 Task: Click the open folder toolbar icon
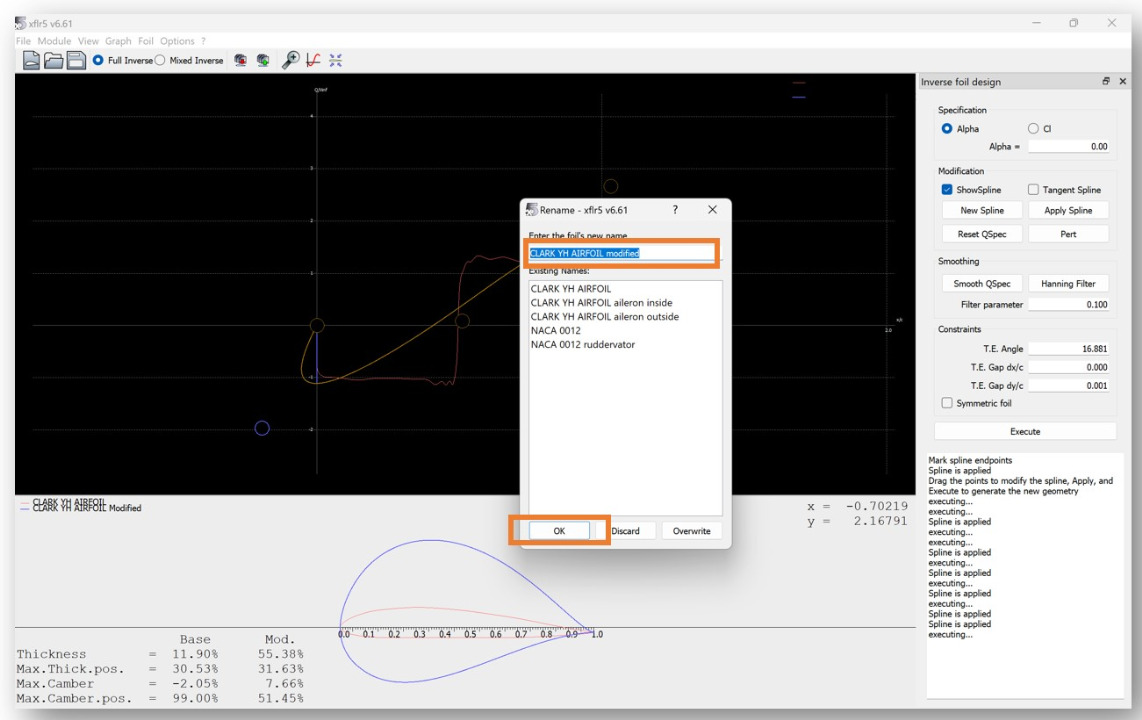(54, 59)
